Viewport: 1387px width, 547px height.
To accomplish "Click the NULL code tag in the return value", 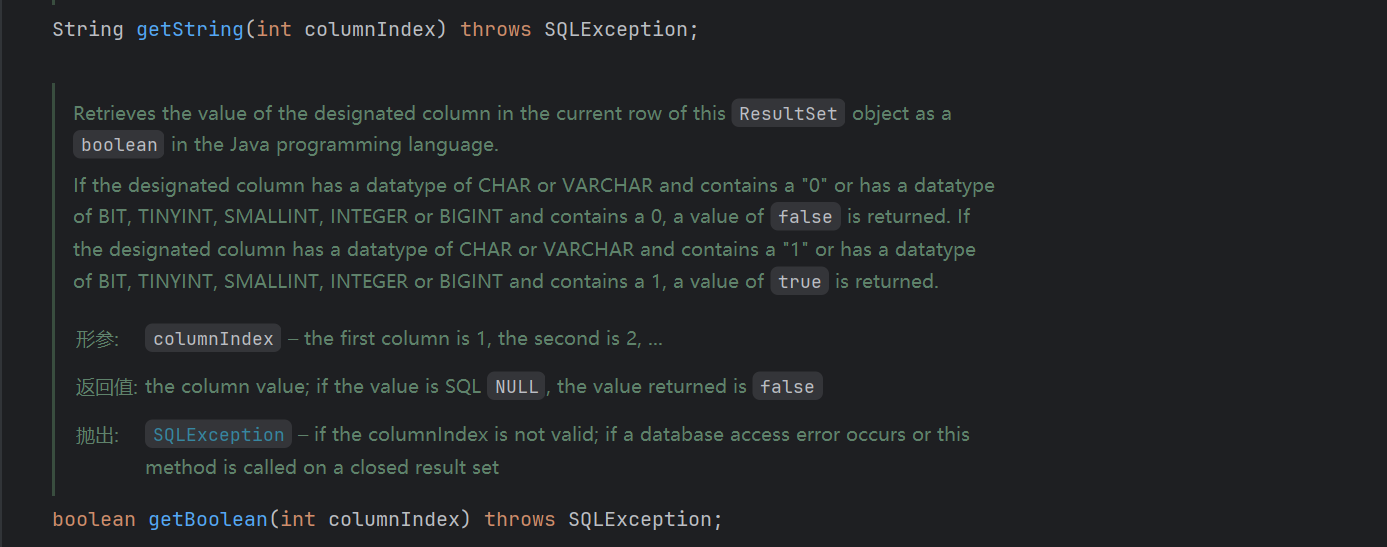I will pos(516,387).
